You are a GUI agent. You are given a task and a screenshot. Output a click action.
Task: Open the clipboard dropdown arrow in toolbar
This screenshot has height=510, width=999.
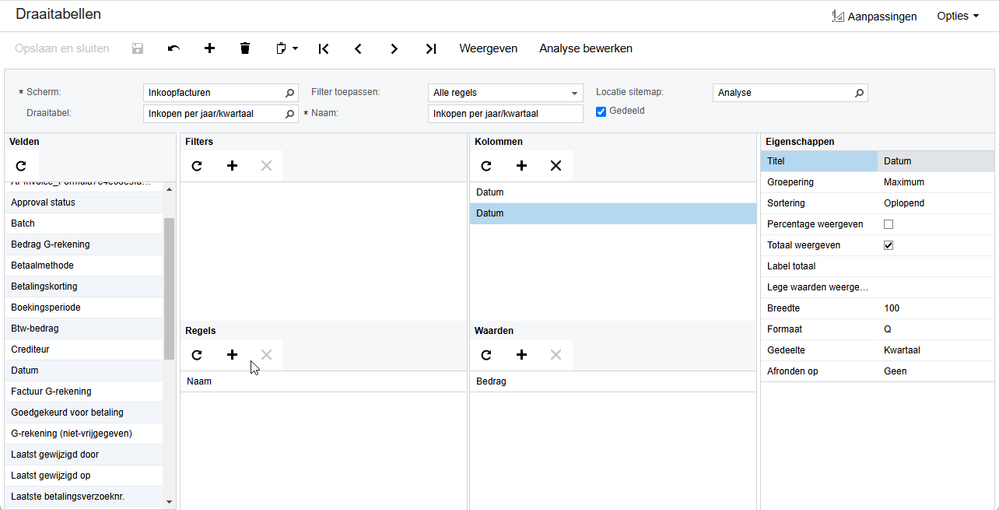click(x=296, y=48)
